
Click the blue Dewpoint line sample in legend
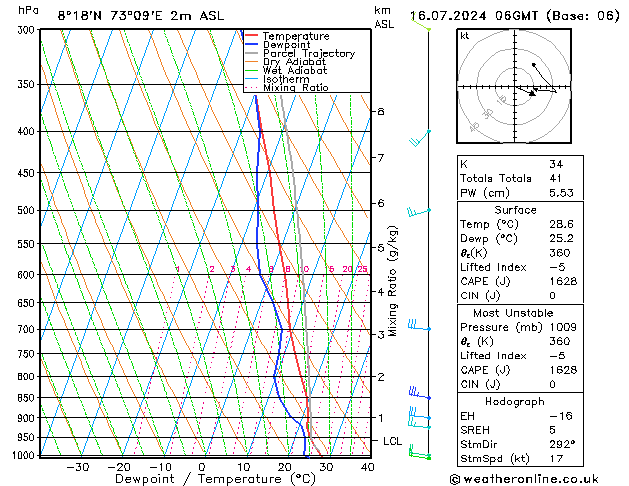point(252,44)
